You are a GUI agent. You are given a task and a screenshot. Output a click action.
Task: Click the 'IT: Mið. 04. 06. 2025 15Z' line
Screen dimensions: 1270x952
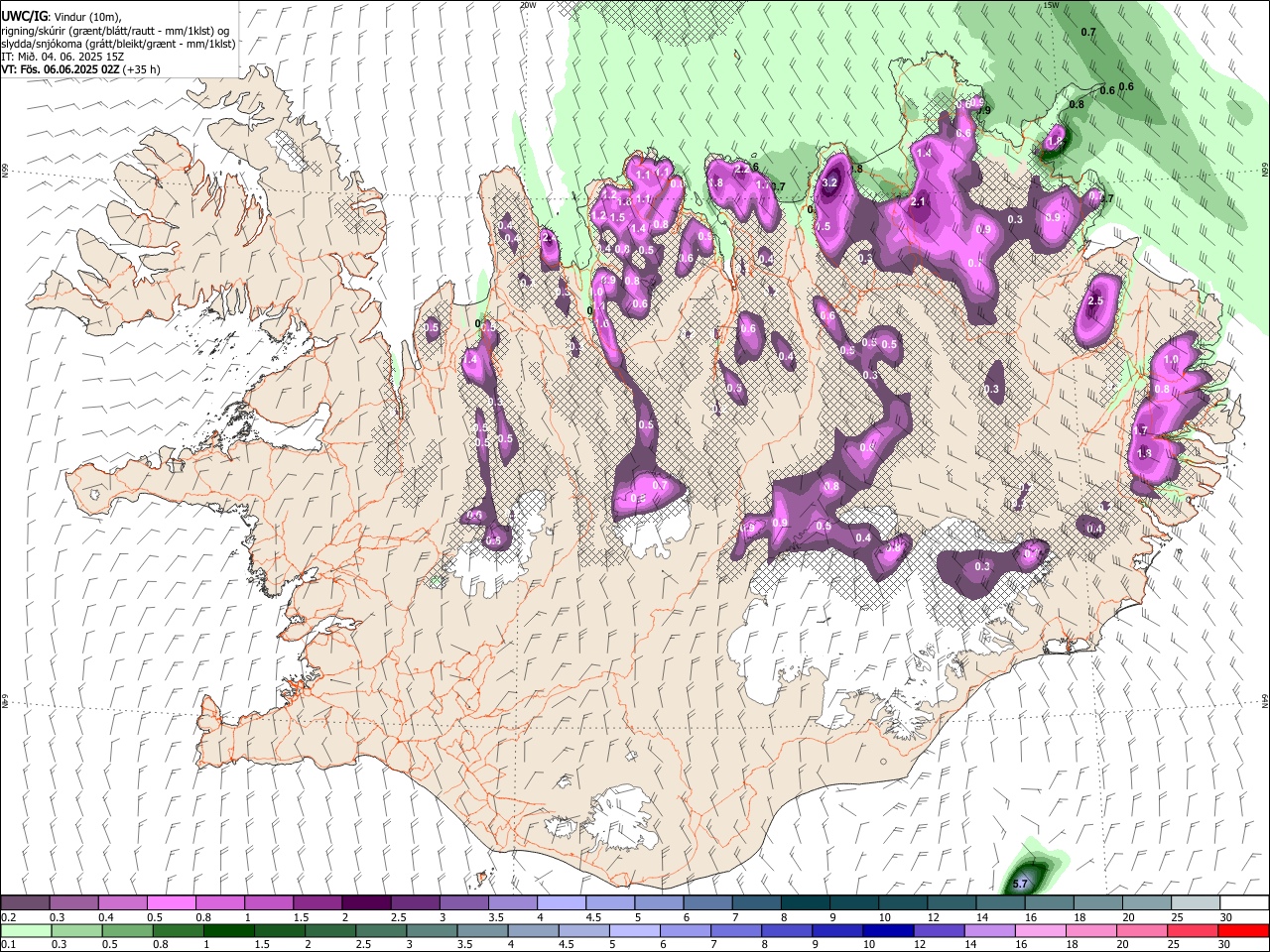[63, 57]
